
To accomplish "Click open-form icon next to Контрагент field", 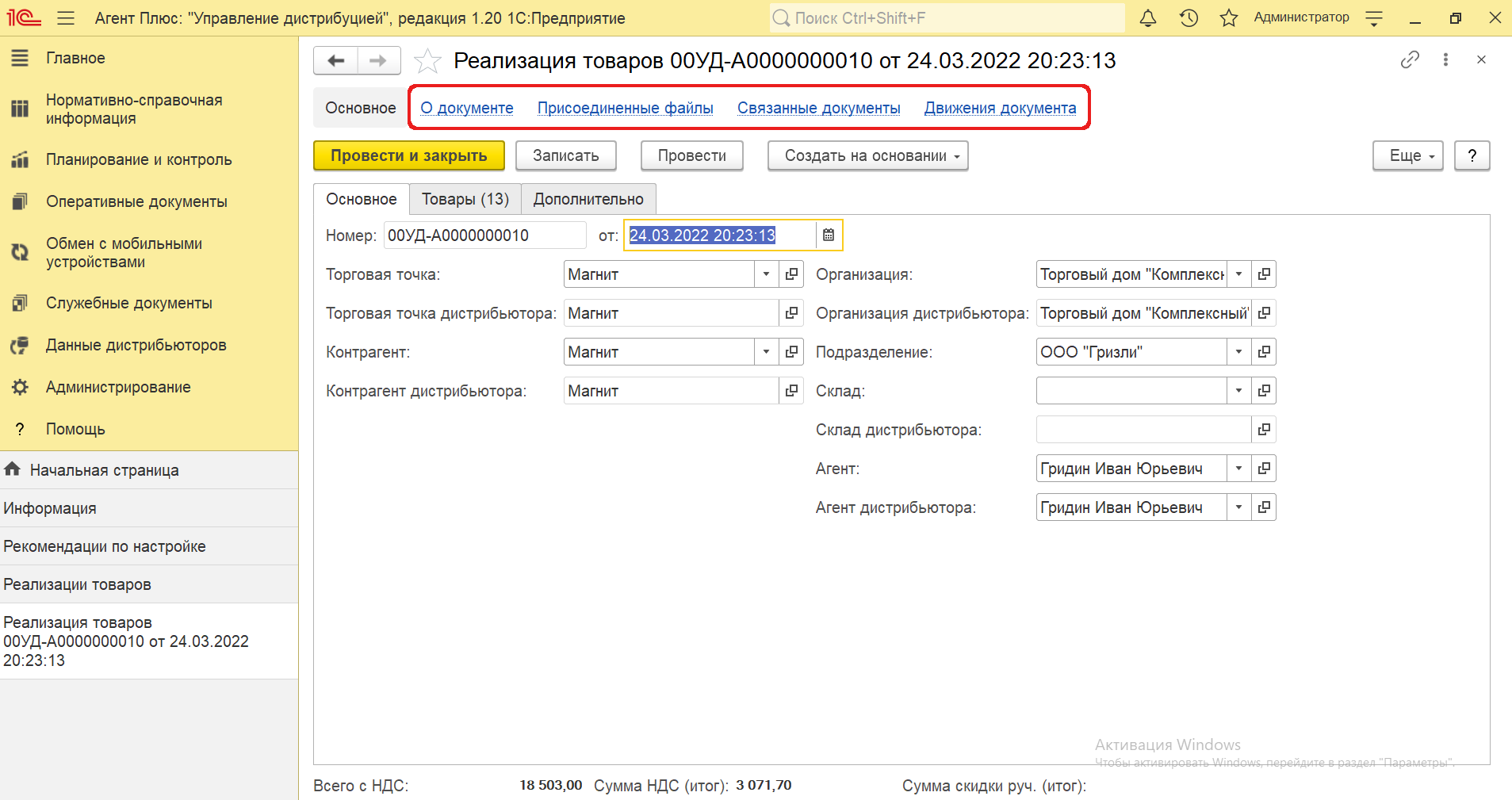I will click(x=791, y=352).
